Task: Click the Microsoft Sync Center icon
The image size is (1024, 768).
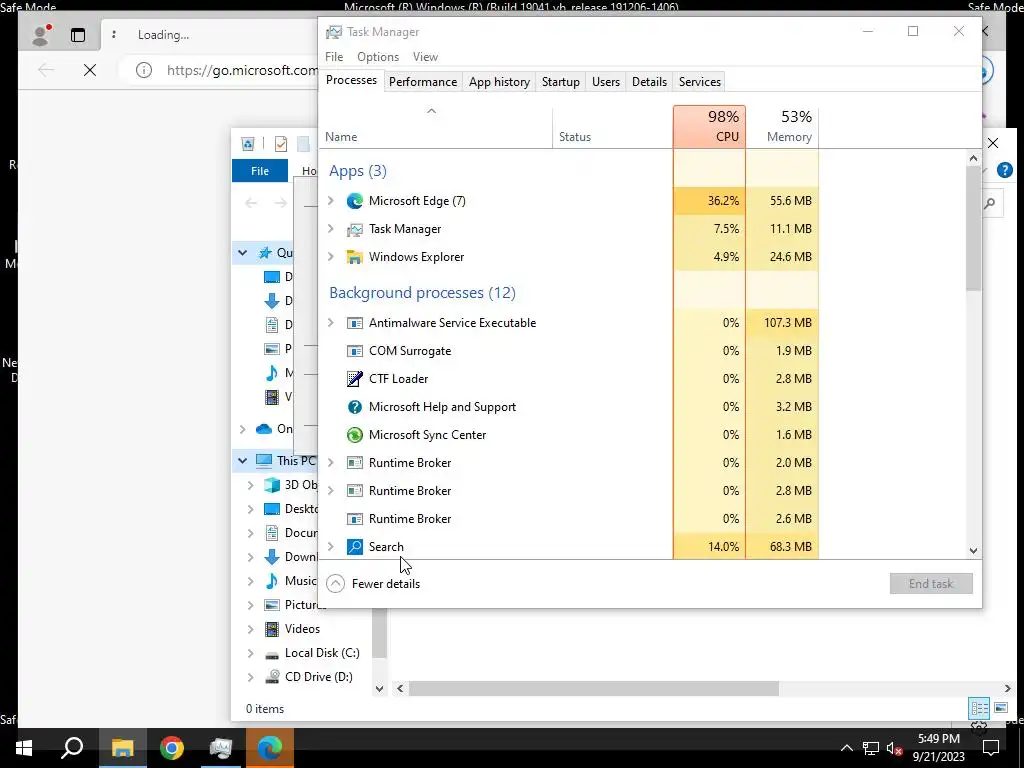Action: click(355, 435)
